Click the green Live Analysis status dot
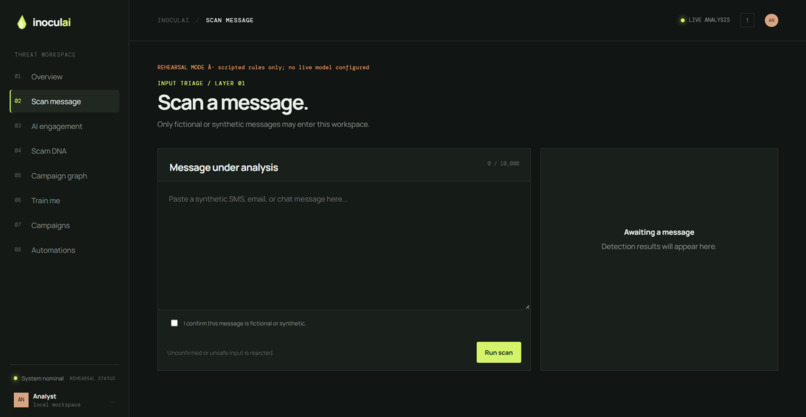This screenshot has width=806, height=417. [683, 21]
